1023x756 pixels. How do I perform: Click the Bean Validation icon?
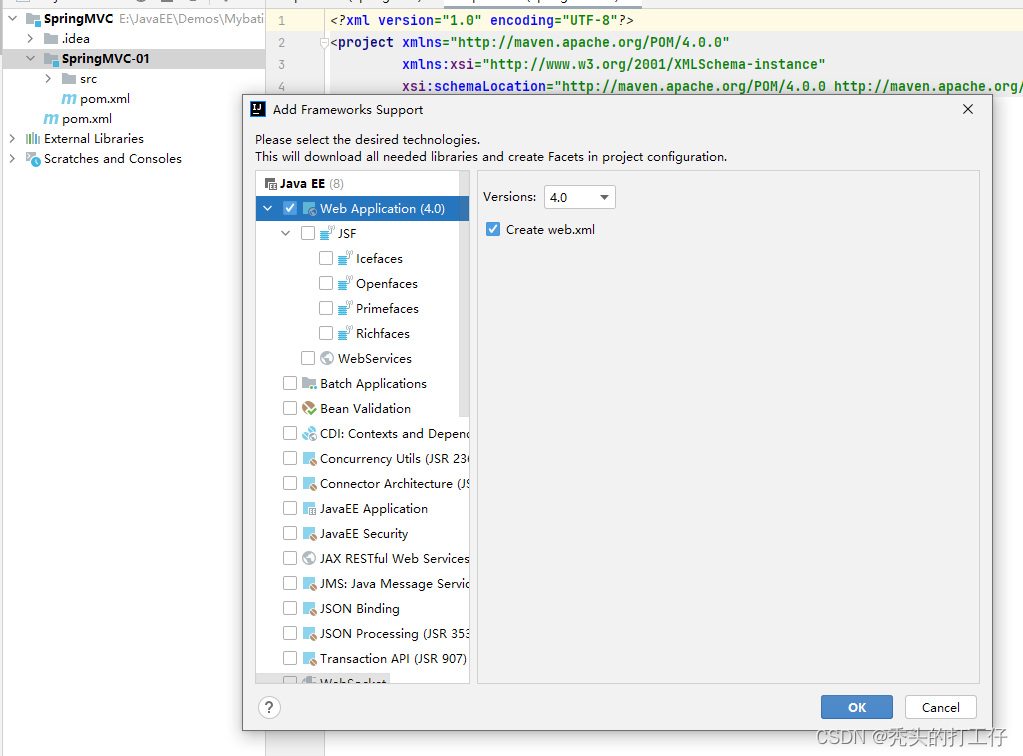pyautogui.click(x=310, y=408)
